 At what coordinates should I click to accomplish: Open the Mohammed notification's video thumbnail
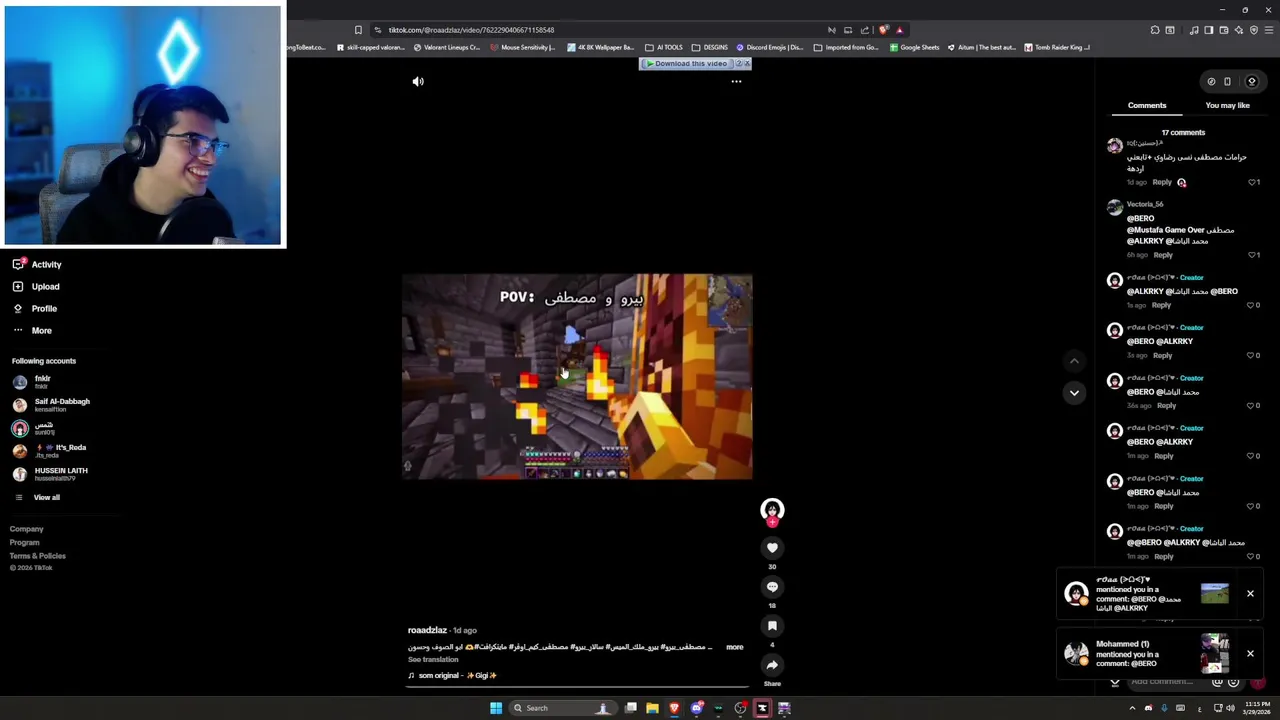click(x=1214, y=654)
